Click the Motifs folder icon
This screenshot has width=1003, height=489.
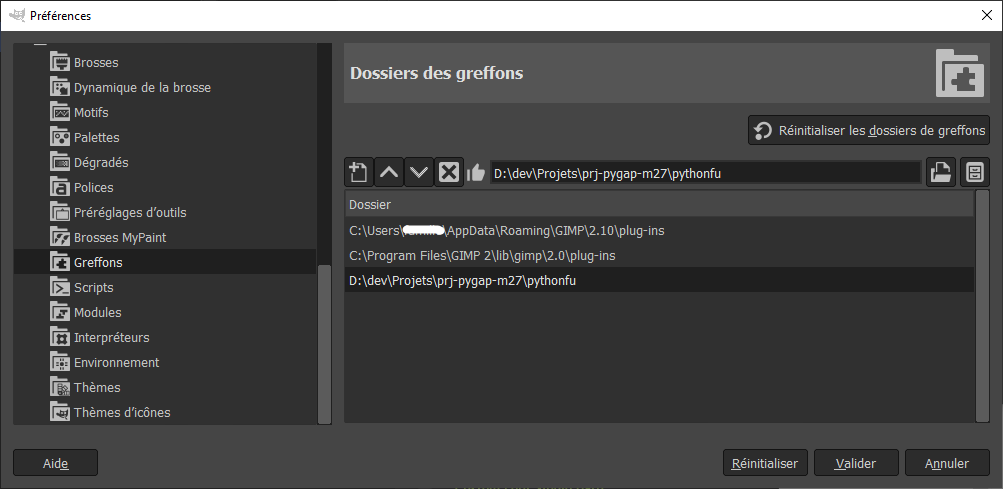pyautogui.click(x=60, y=113)
